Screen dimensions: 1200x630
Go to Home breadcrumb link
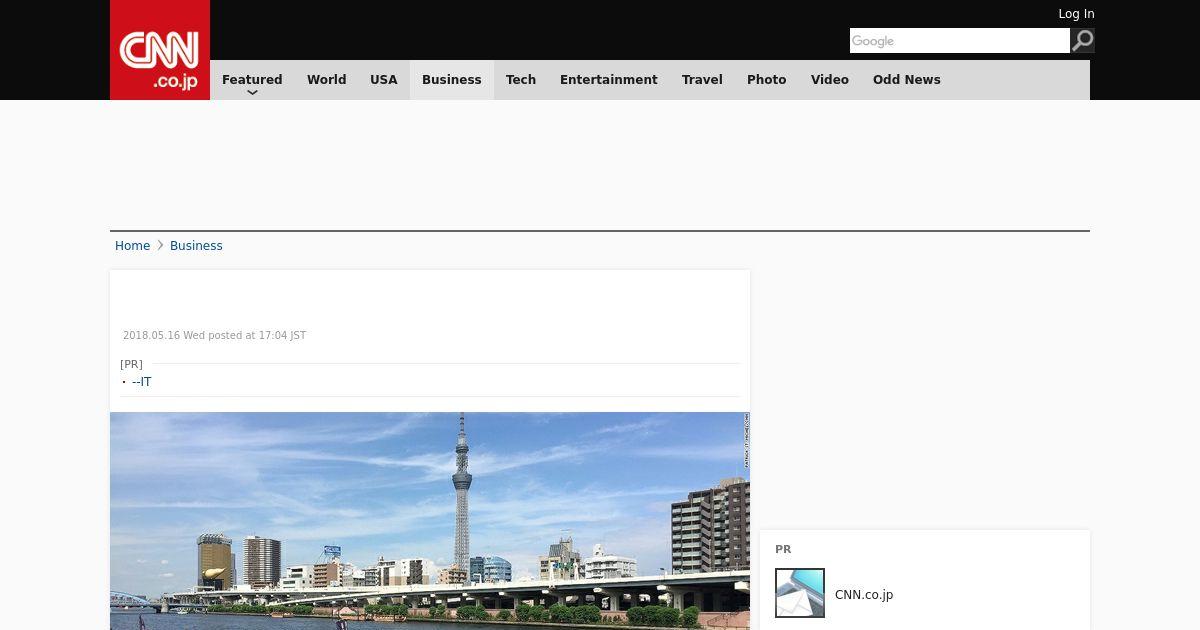[132, 246]
